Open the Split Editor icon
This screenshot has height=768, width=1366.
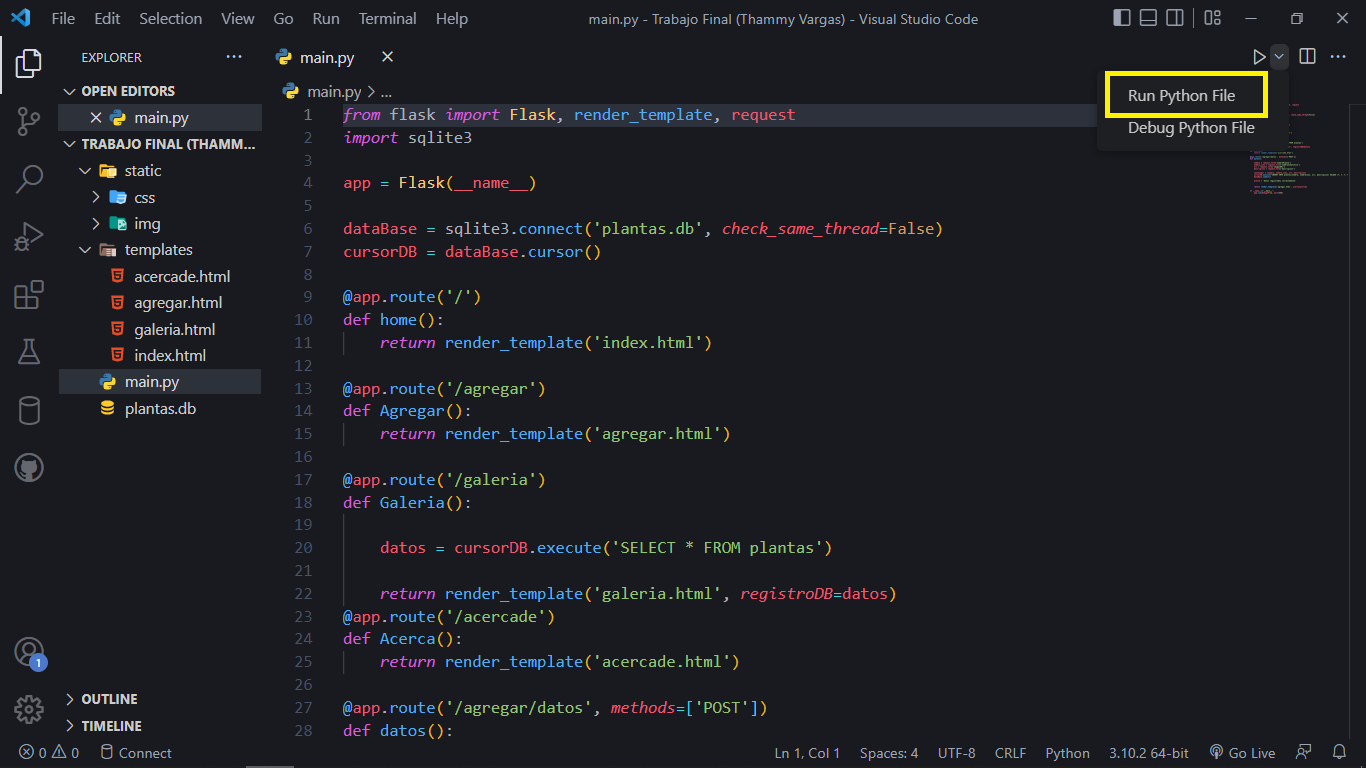pyautogui.click(x=1307, y=57)
